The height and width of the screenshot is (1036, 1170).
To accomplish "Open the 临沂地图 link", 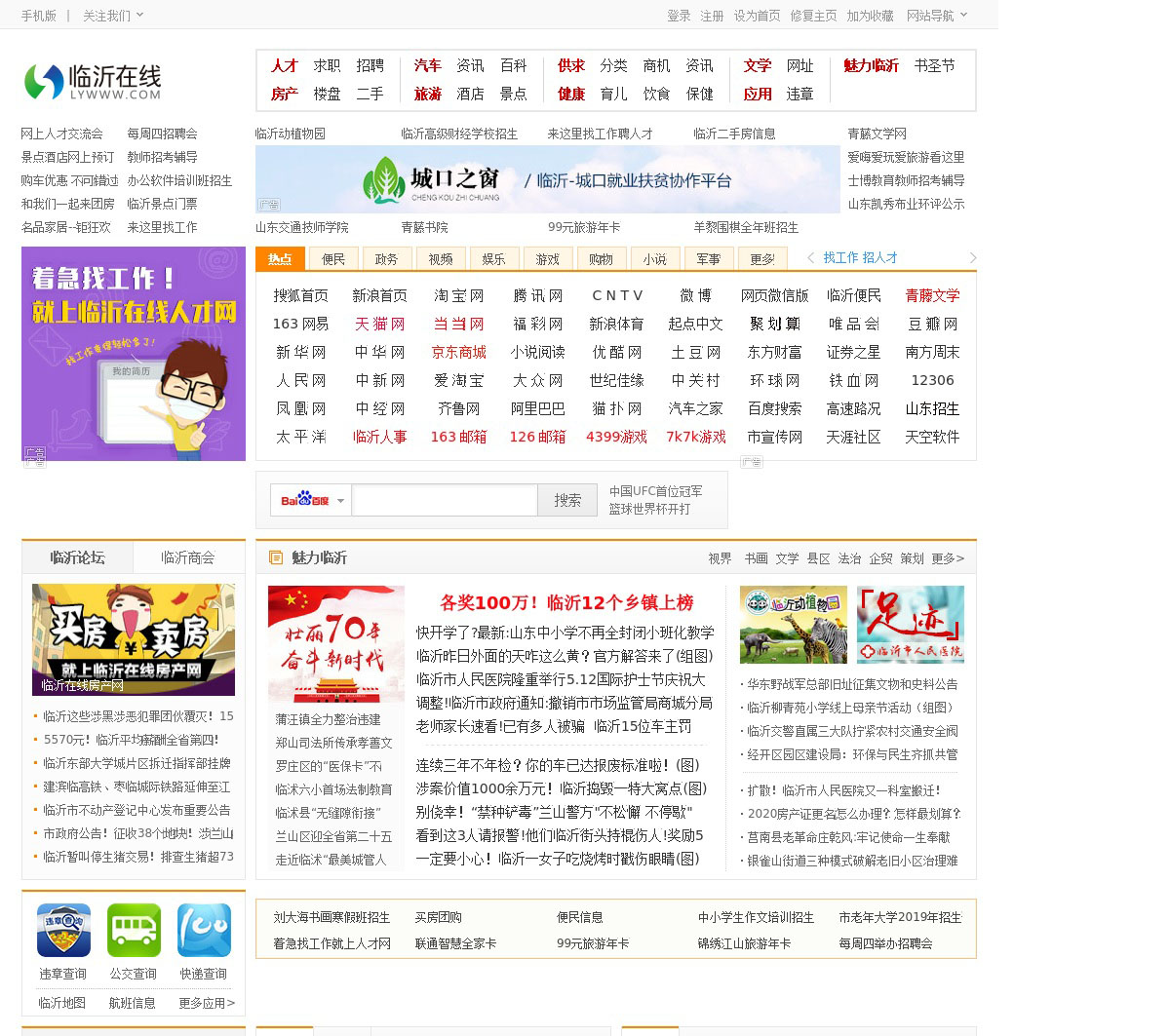I will (x=62, y=1003).
